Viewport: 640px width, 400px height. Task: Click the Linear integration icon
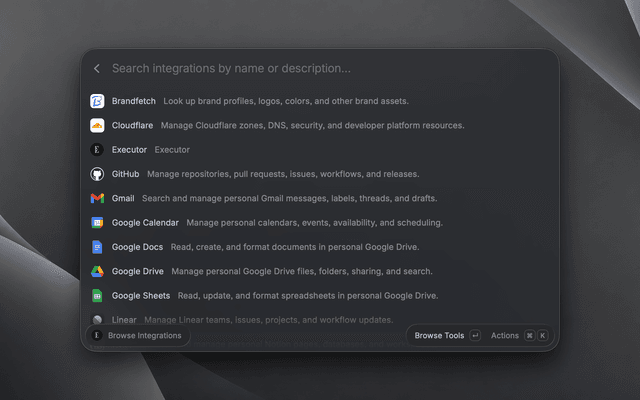coord(97,320)
